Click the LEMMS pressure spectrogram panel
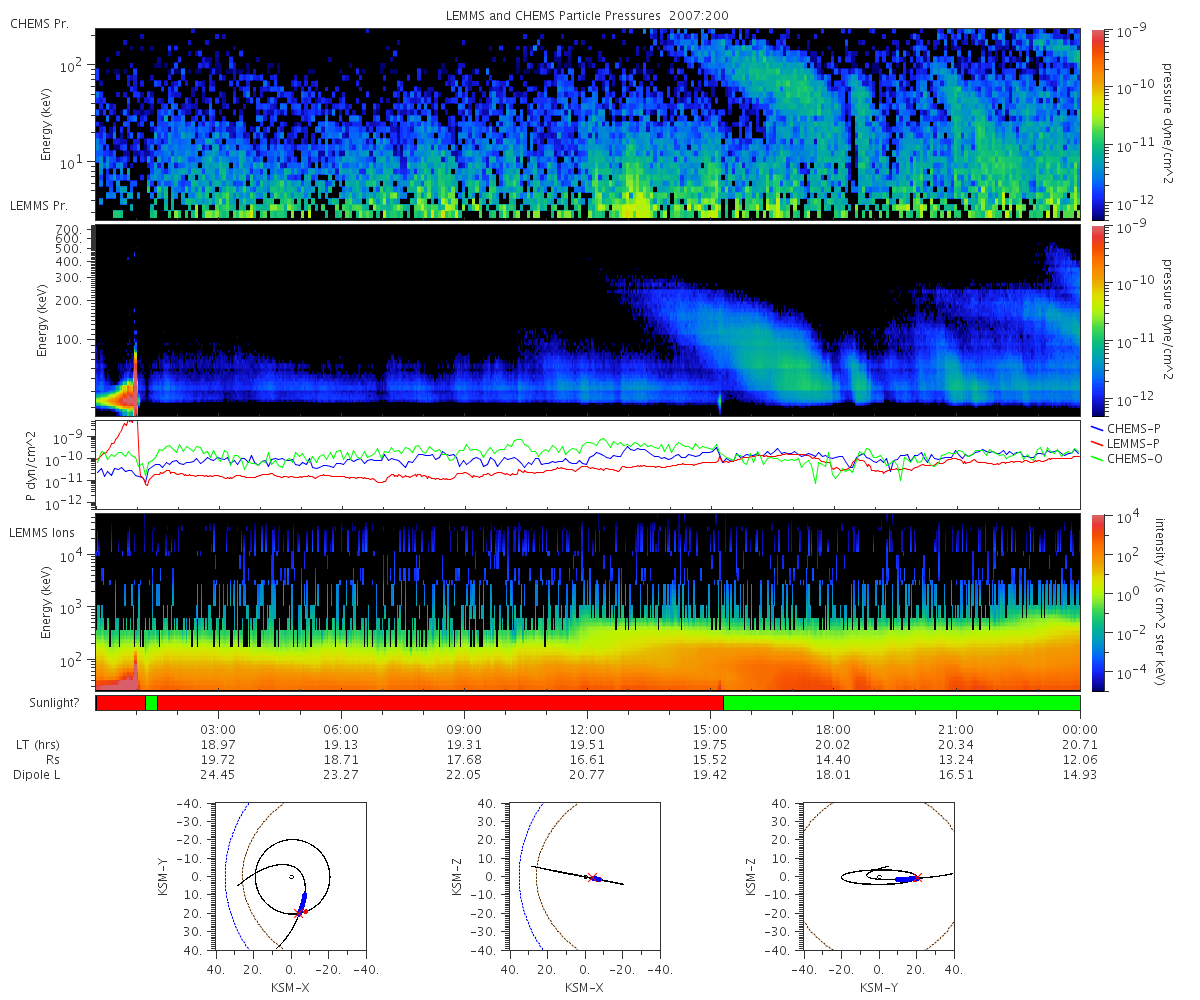This screenshot has width=1200, height=1000. click(x=588, y=320)
